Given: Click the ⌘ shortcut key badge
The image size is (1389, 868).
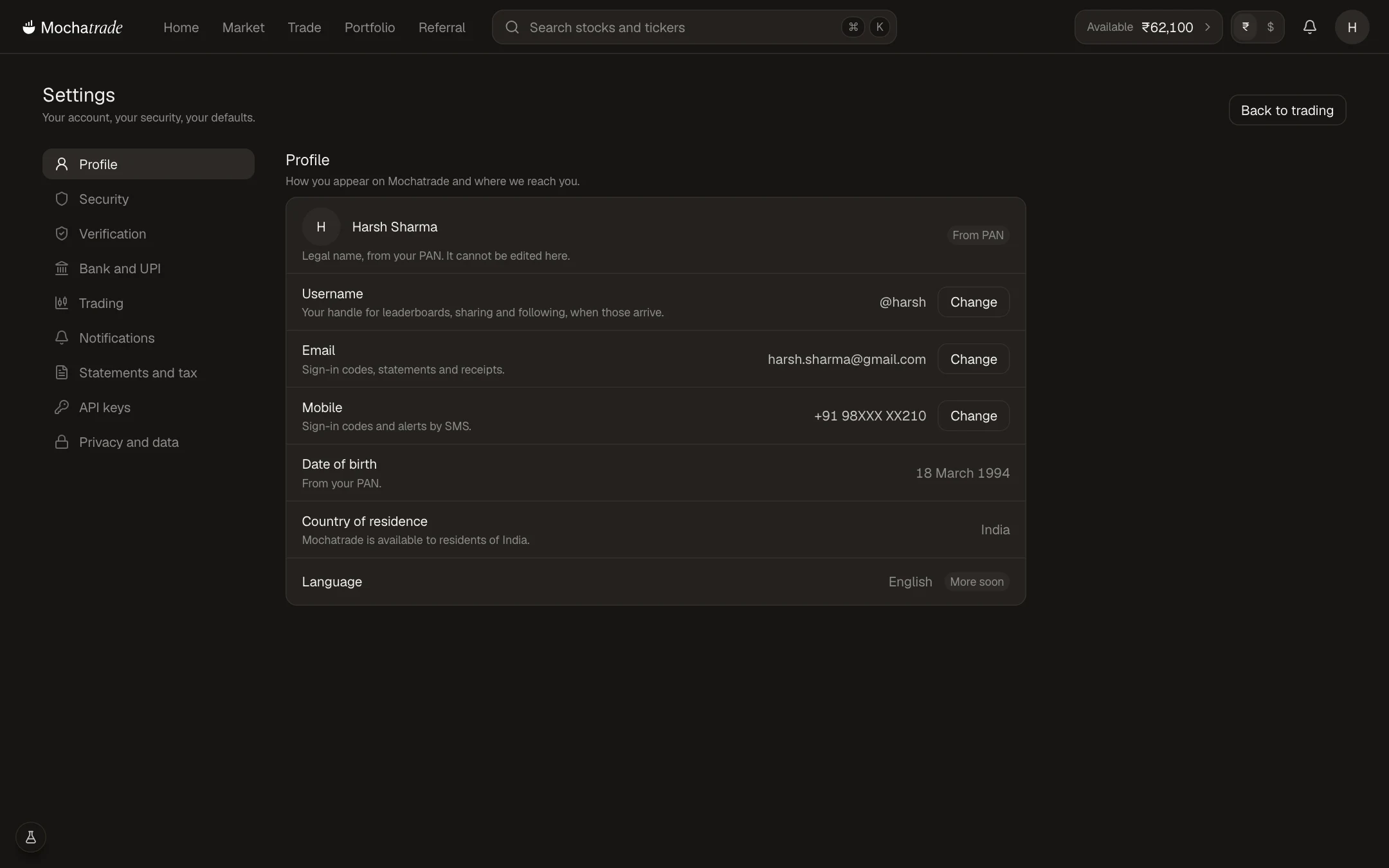Looking at the screenshot, I should (x=853, y=27).
